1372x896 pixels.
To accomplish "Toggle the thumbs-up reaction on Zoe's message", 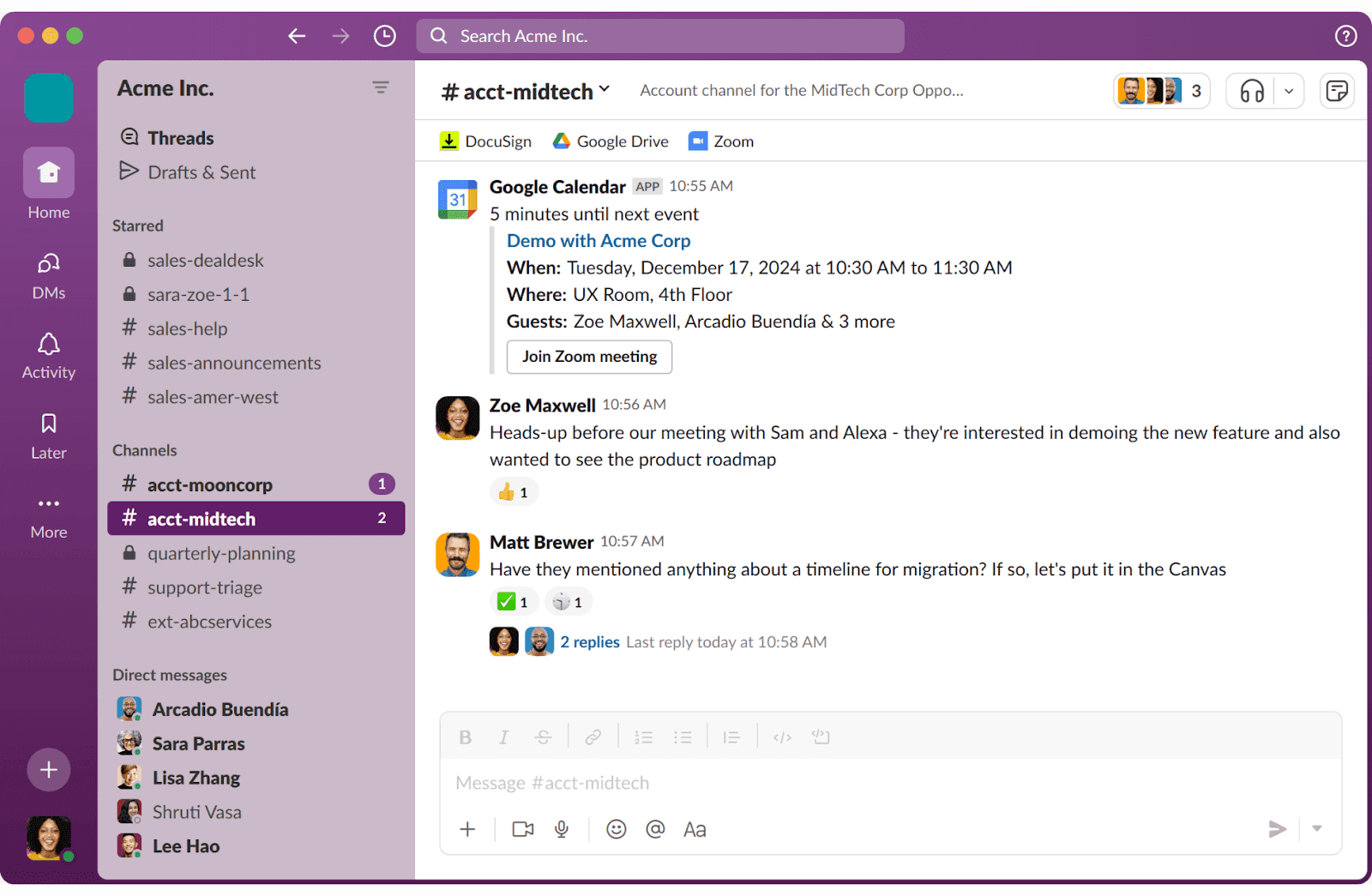I will pos(514,491).
